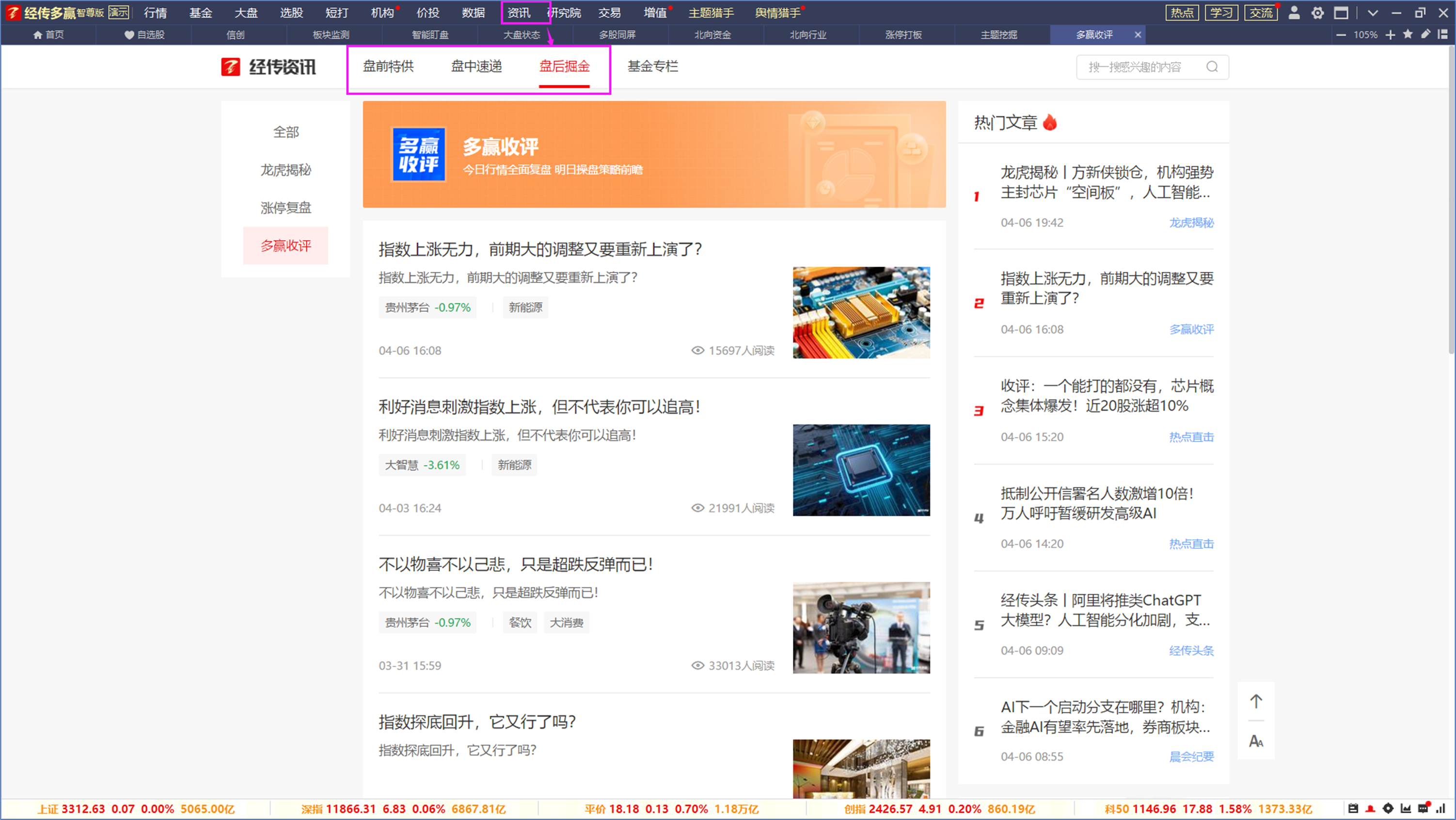Click the 创指 2426.57 index in the status bar
This screenshot has width=1456, height=820.
pos(939,809)
